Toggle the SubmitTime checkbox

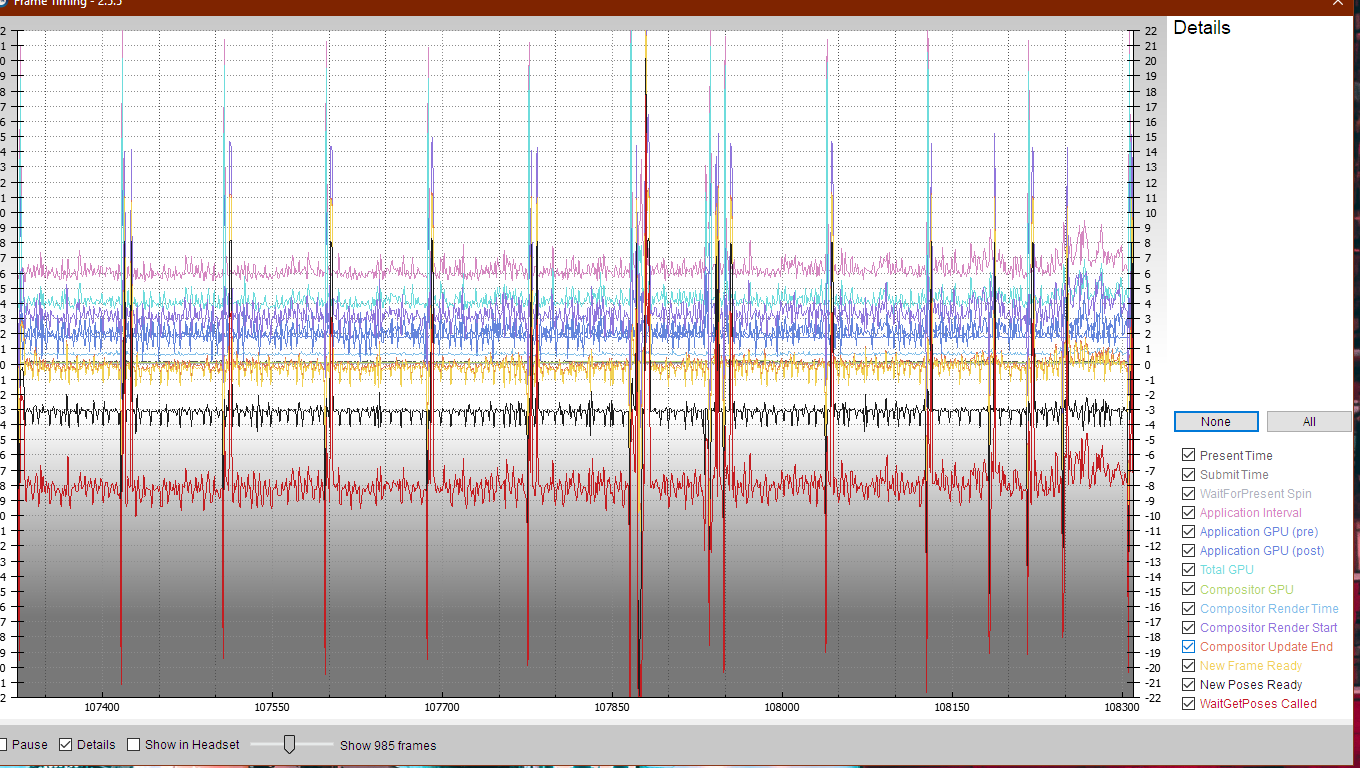point(1188,474)
